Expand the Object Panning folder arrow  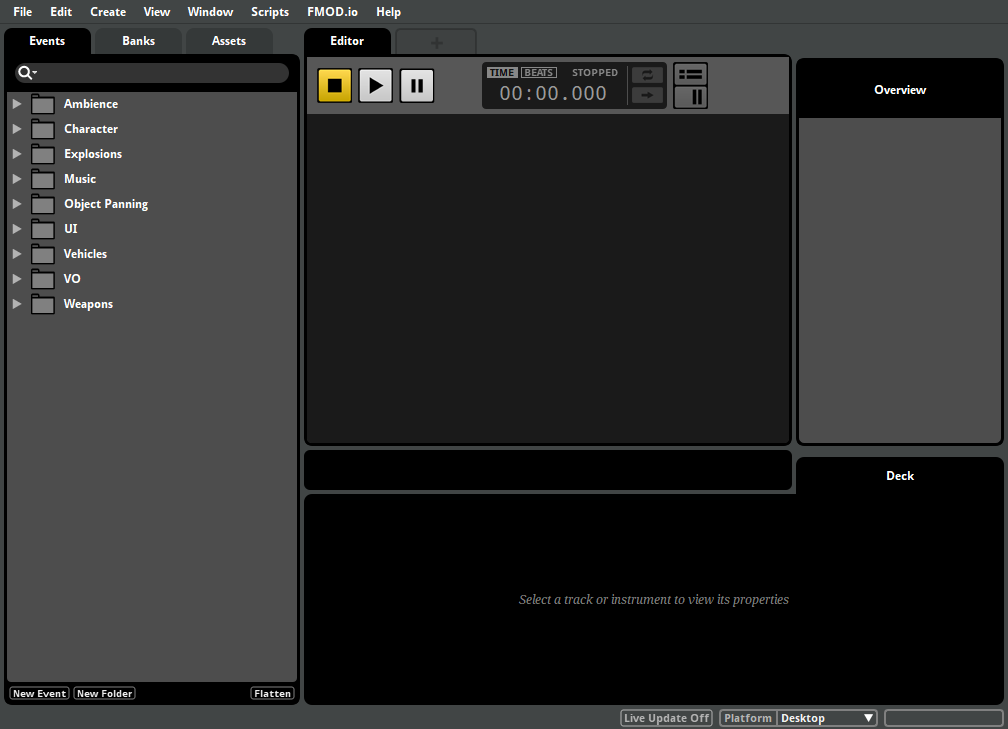(x=17, y=204)
